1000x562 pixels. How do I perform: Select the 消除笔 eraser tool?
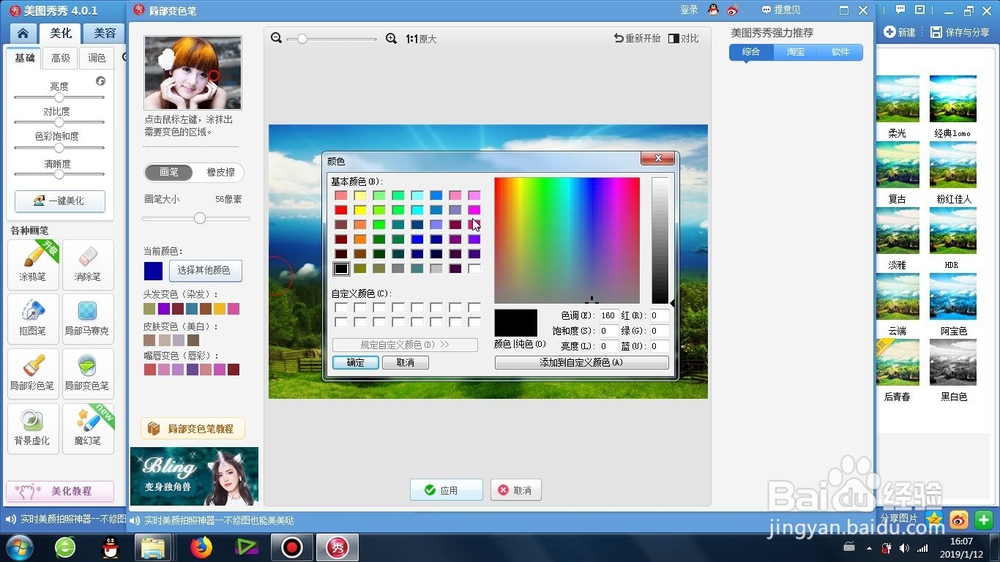pos(88,263)
